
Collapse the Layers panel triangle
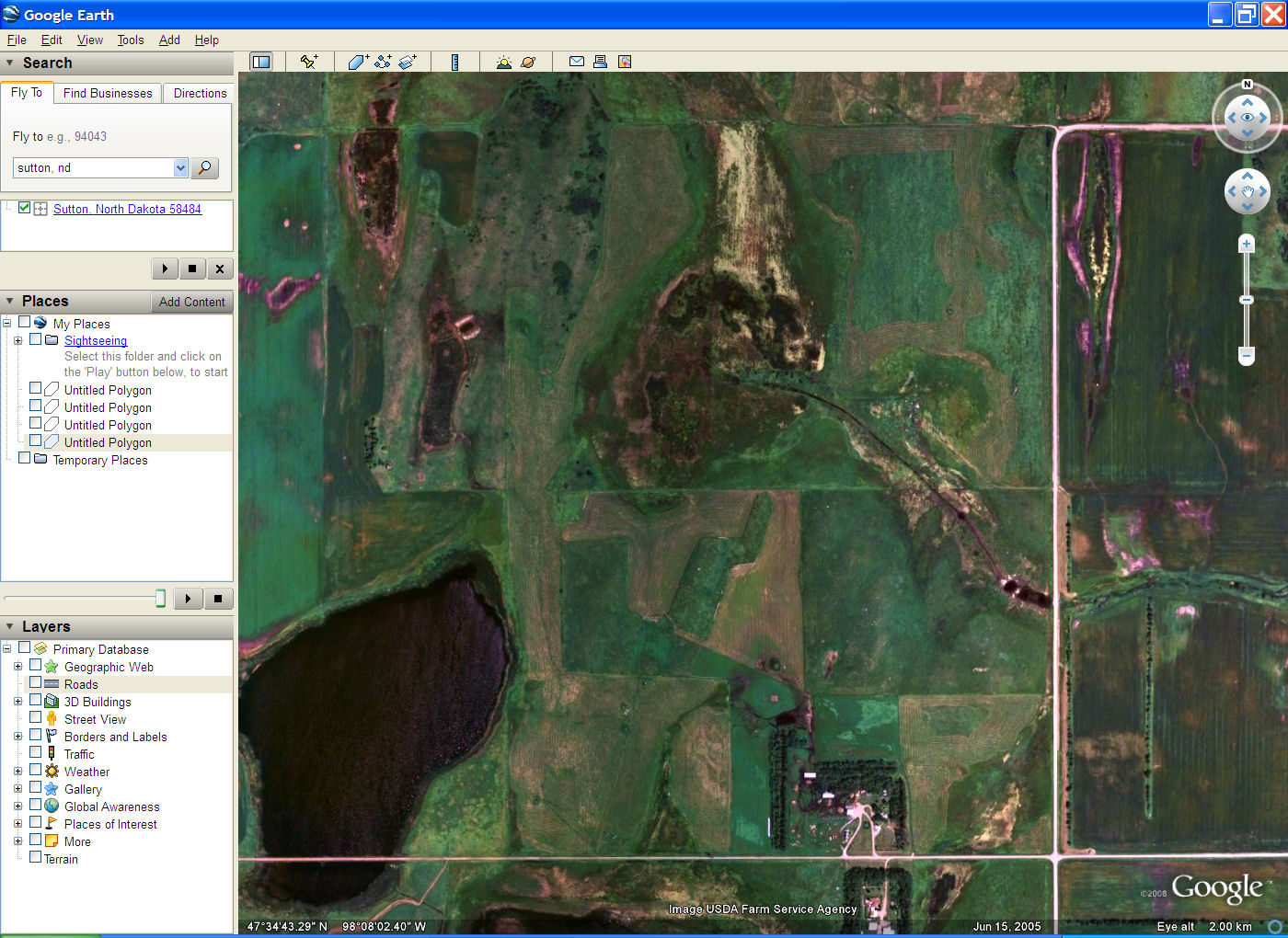click(10, 626)
